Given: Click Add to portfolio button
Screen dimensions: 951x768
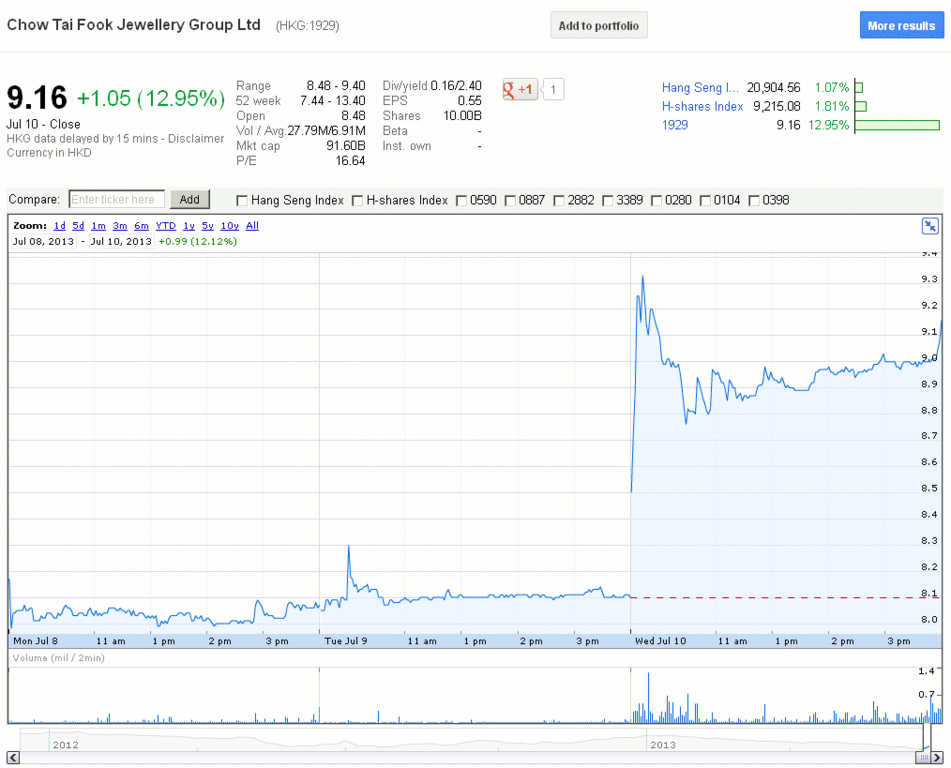Looking at the screenshot, I should 599,25.
